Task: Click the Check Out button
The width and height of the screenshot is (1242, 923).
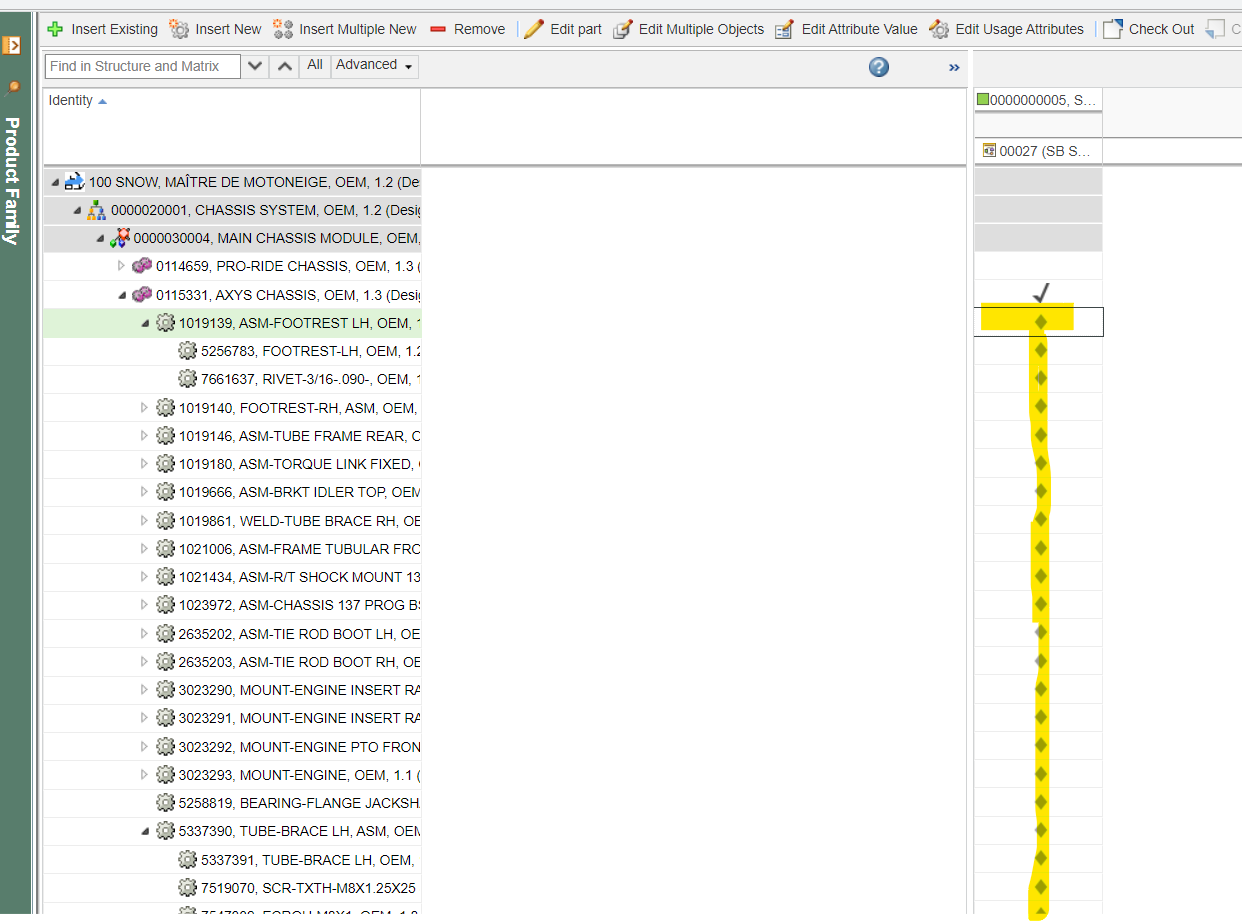Action: pyautogui.click(x=1148, y=29)
